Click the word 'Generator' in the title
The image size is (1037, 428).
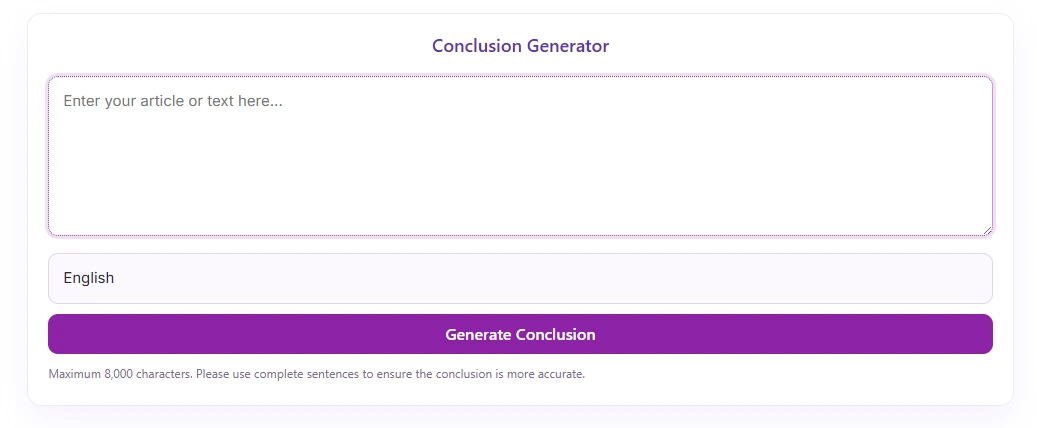point(568,46)
